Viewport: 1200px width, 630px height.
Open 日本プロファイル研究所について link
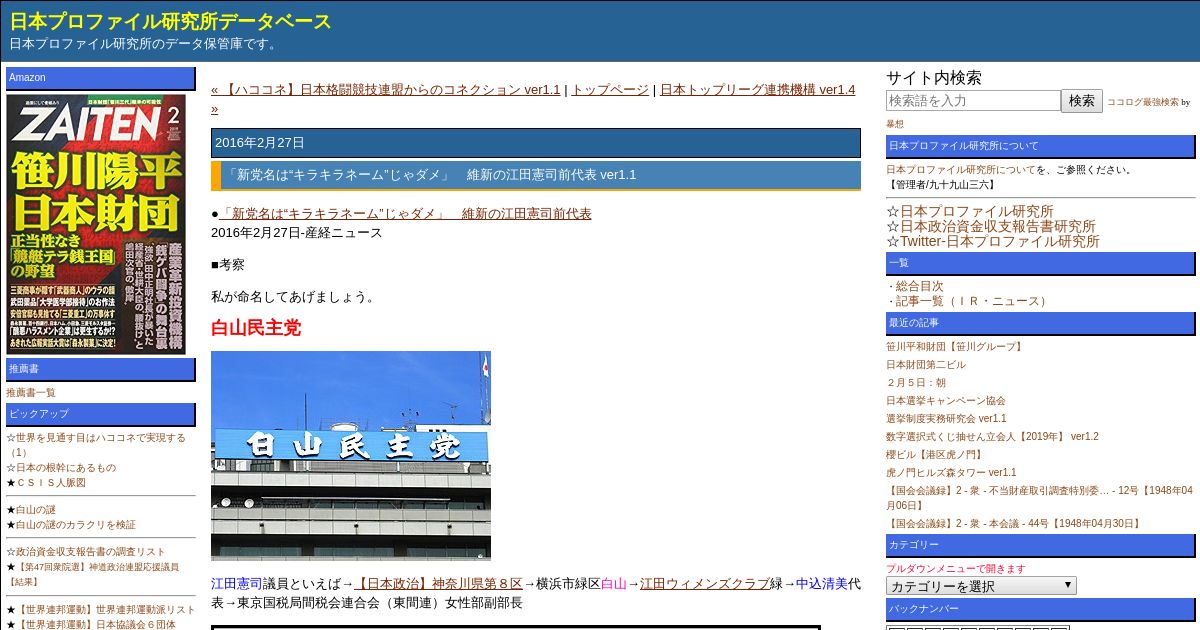(x=961, y=170)
